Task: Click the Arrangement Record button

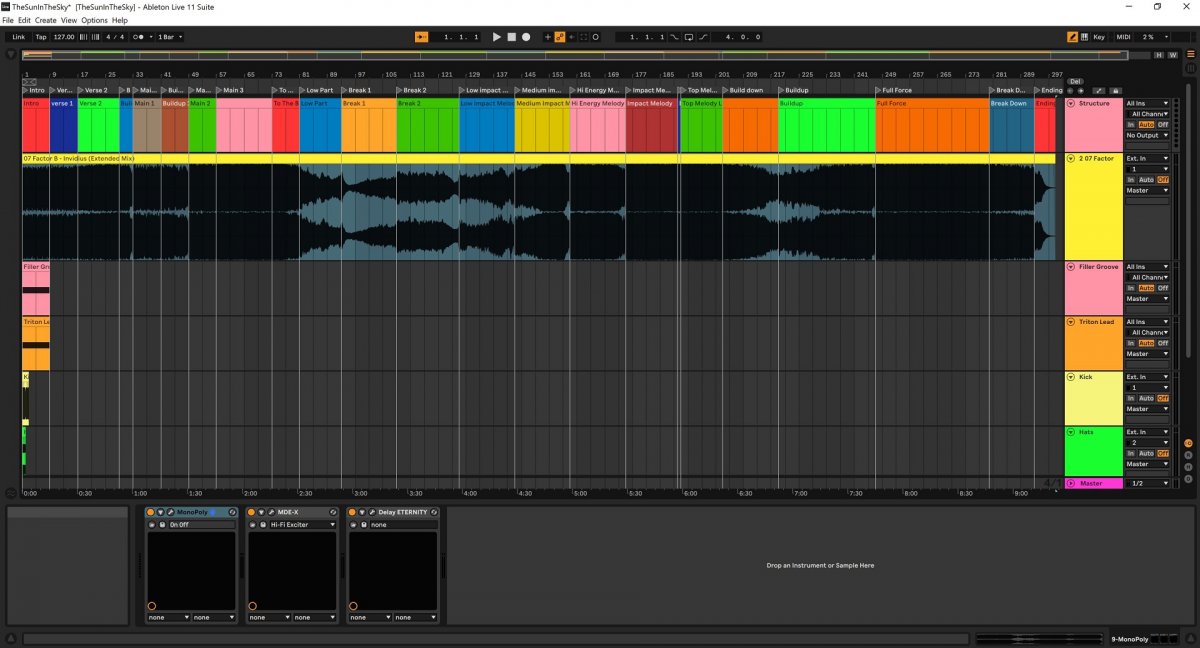Action: point(526,37)
